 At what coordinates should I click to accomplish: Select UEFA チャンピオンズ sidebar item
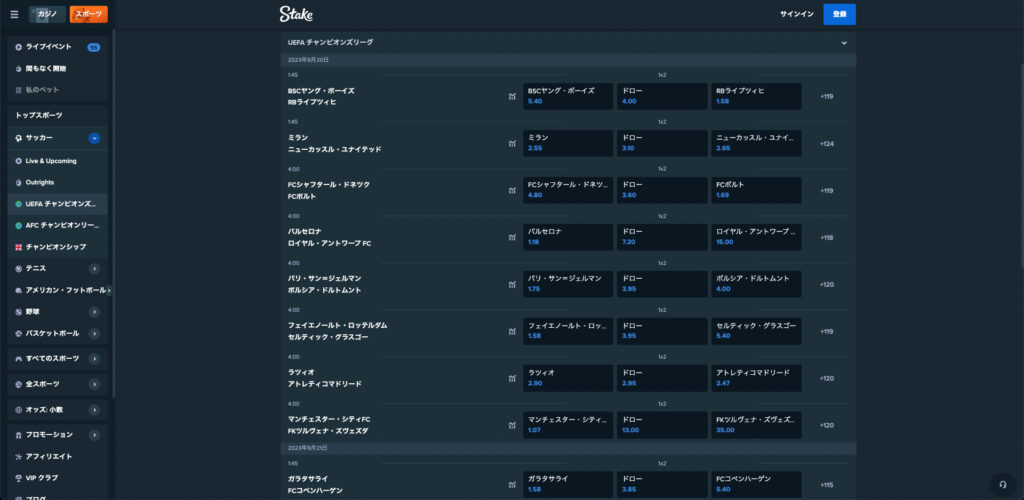(x=57, y=204)
